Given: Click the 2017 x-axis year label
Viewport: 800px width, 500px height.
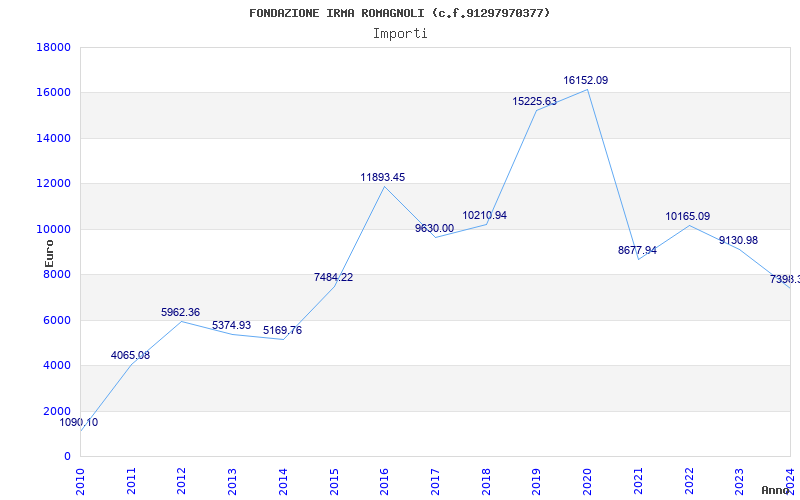Looking at the screenshot, I should point(435,481).
